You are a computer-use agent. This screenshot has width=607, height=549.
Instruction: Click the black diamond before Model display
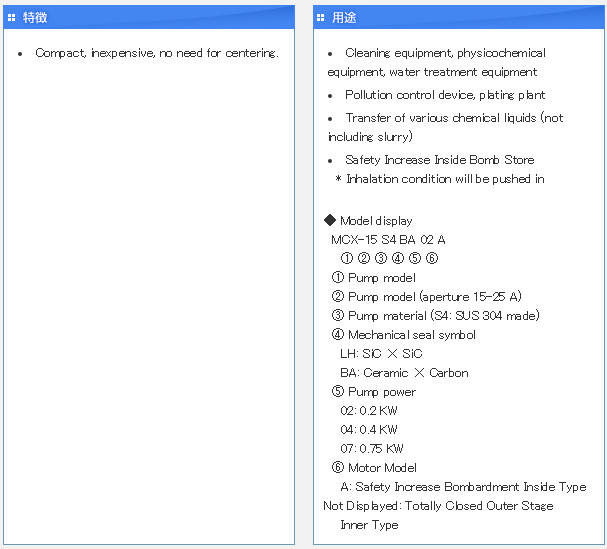[x=330, y=220]
